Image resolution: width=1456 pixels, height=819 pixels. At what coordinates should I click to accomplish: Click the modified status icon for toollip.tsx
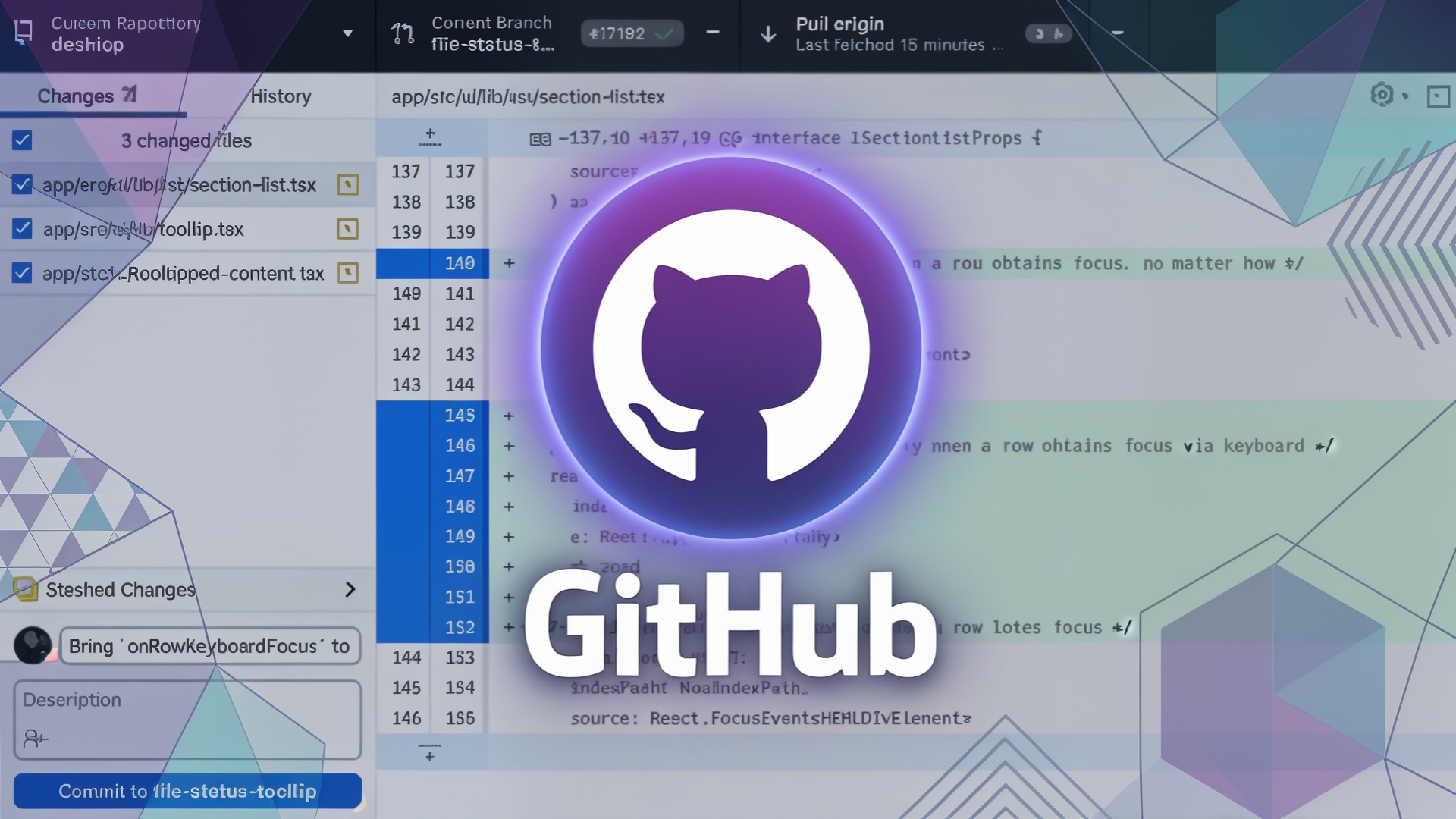tap(348, 228)
